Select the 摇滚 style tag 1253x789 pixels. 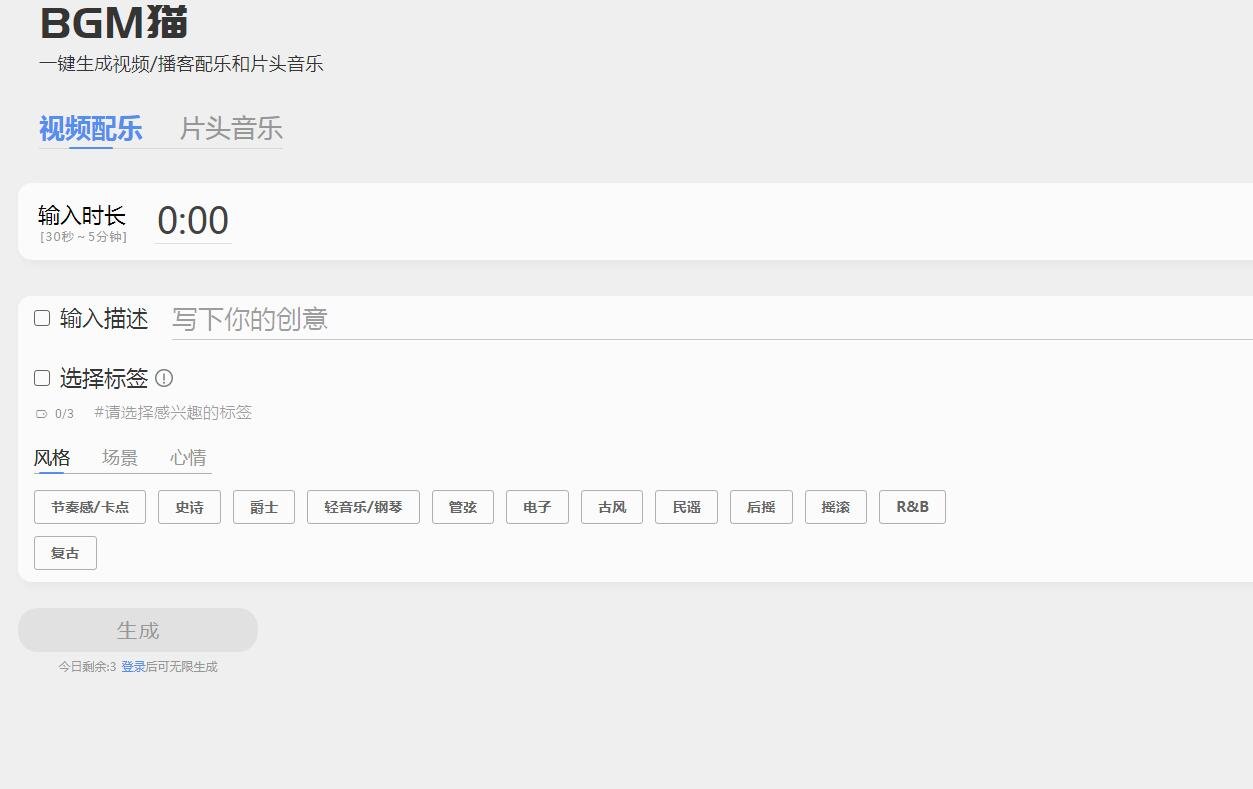pos(836,507)
